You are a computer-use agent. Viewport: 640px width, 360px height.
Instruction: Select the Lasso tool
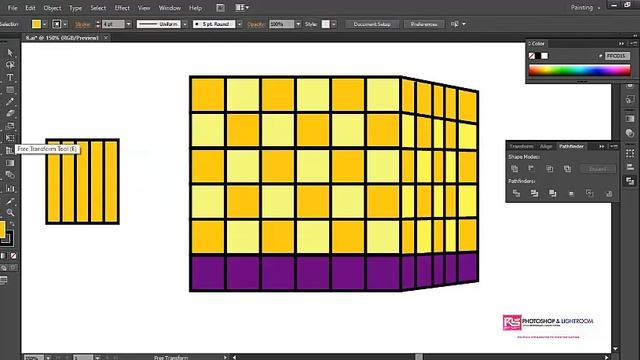pyautogui.click(x=10, y=65)
